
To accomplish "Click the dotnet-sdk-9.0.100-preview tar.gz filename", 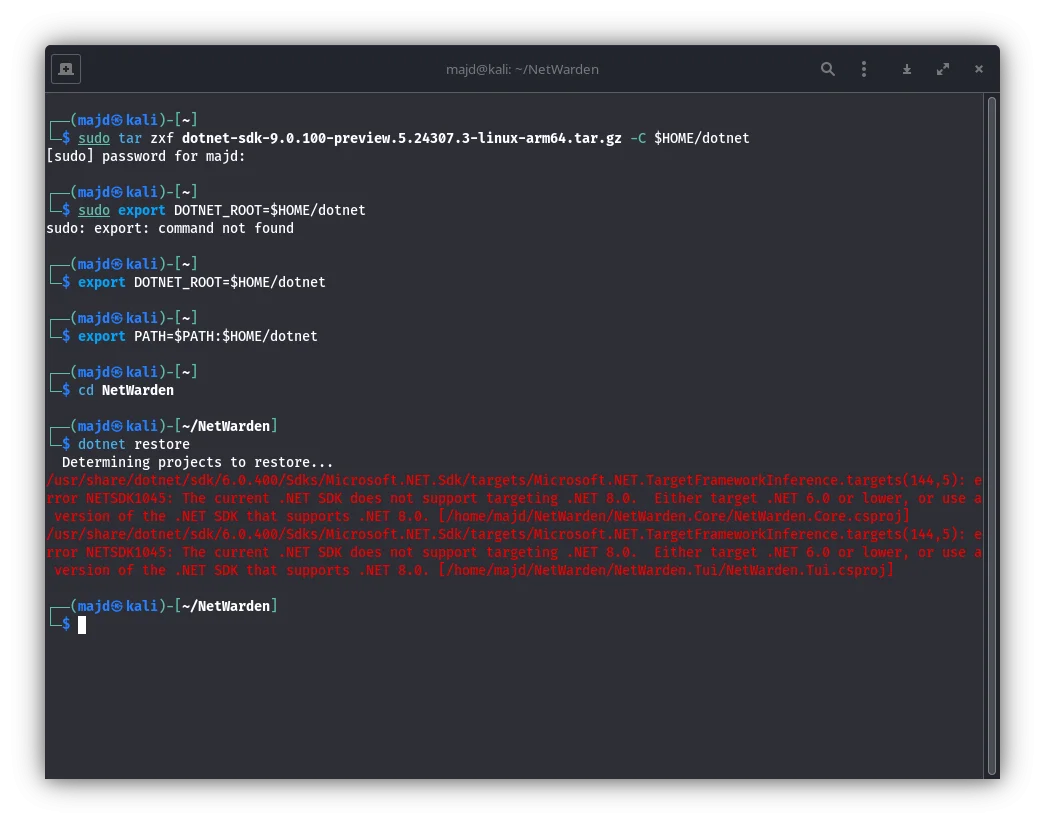I will coord(401,139).
